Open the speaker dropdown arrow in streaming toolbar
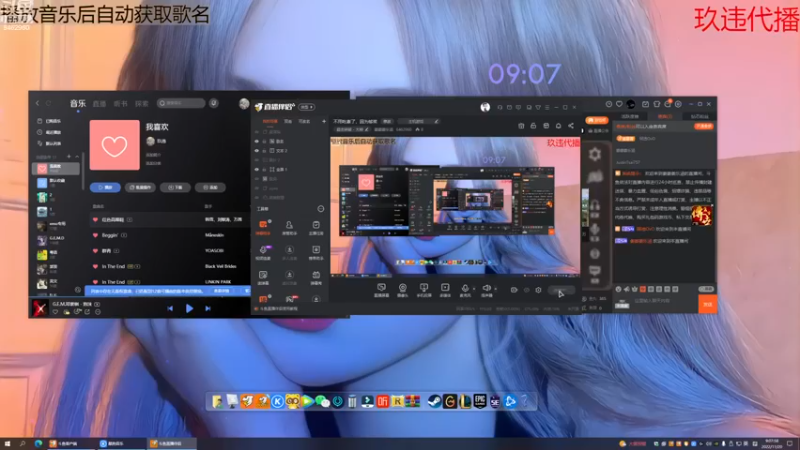This screenshot has width=800, height=450. tap(495, 289)
